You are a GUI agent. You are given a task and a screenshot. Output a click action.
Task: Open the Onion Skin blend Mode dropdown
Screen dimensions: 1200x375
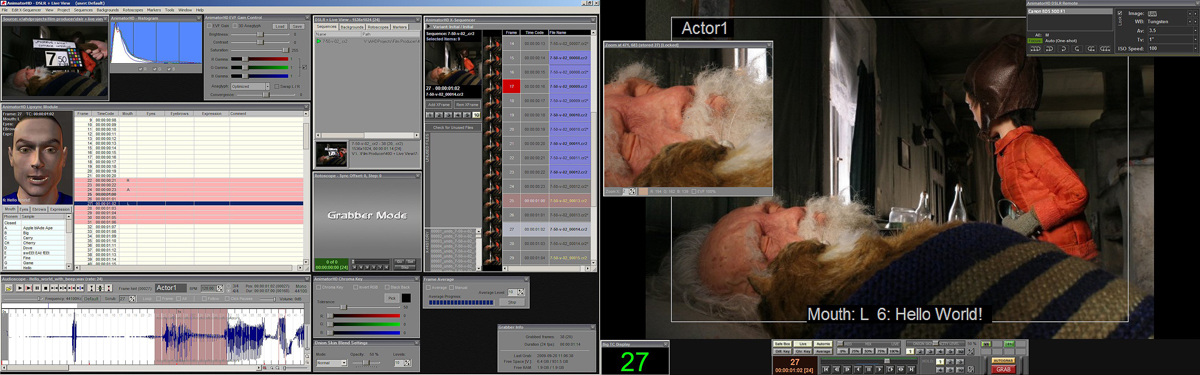click(x=332, y=363)
